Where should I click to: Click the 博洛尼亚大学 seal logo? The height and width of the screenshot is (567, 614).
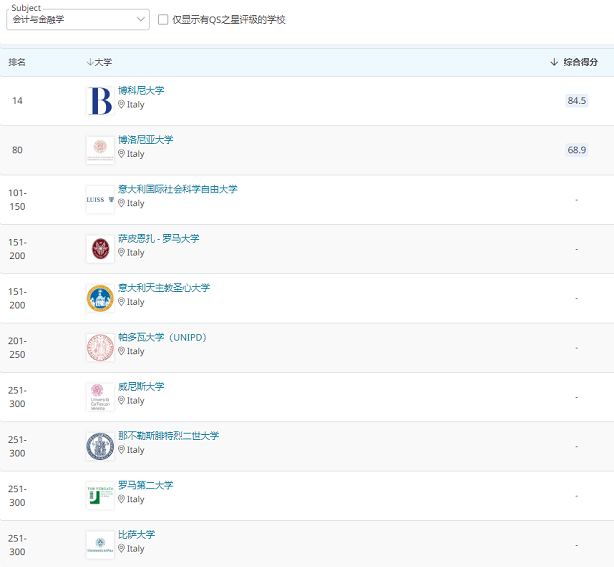pyautogui.click(x=100, y=150)
